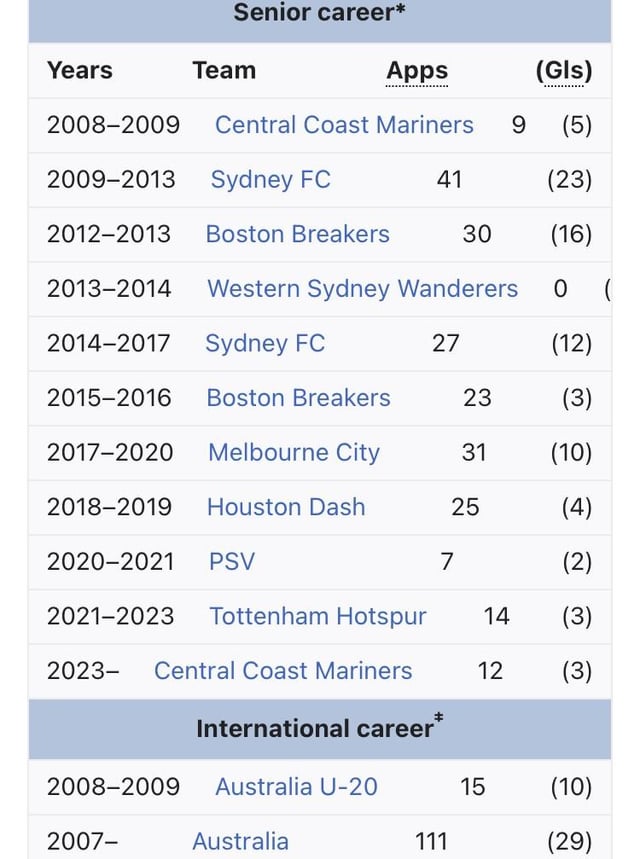Click the Apps column header abbreviation
The height and width of the screenshot is (859, 640).
coord(417,71)
